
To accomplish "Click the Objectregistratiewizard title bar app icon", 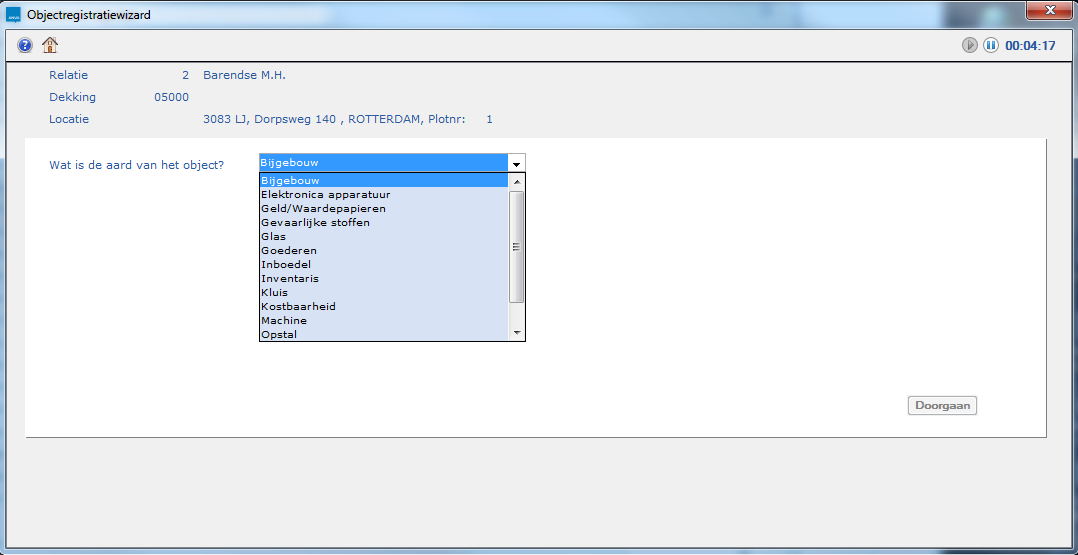I will point(14,15).
